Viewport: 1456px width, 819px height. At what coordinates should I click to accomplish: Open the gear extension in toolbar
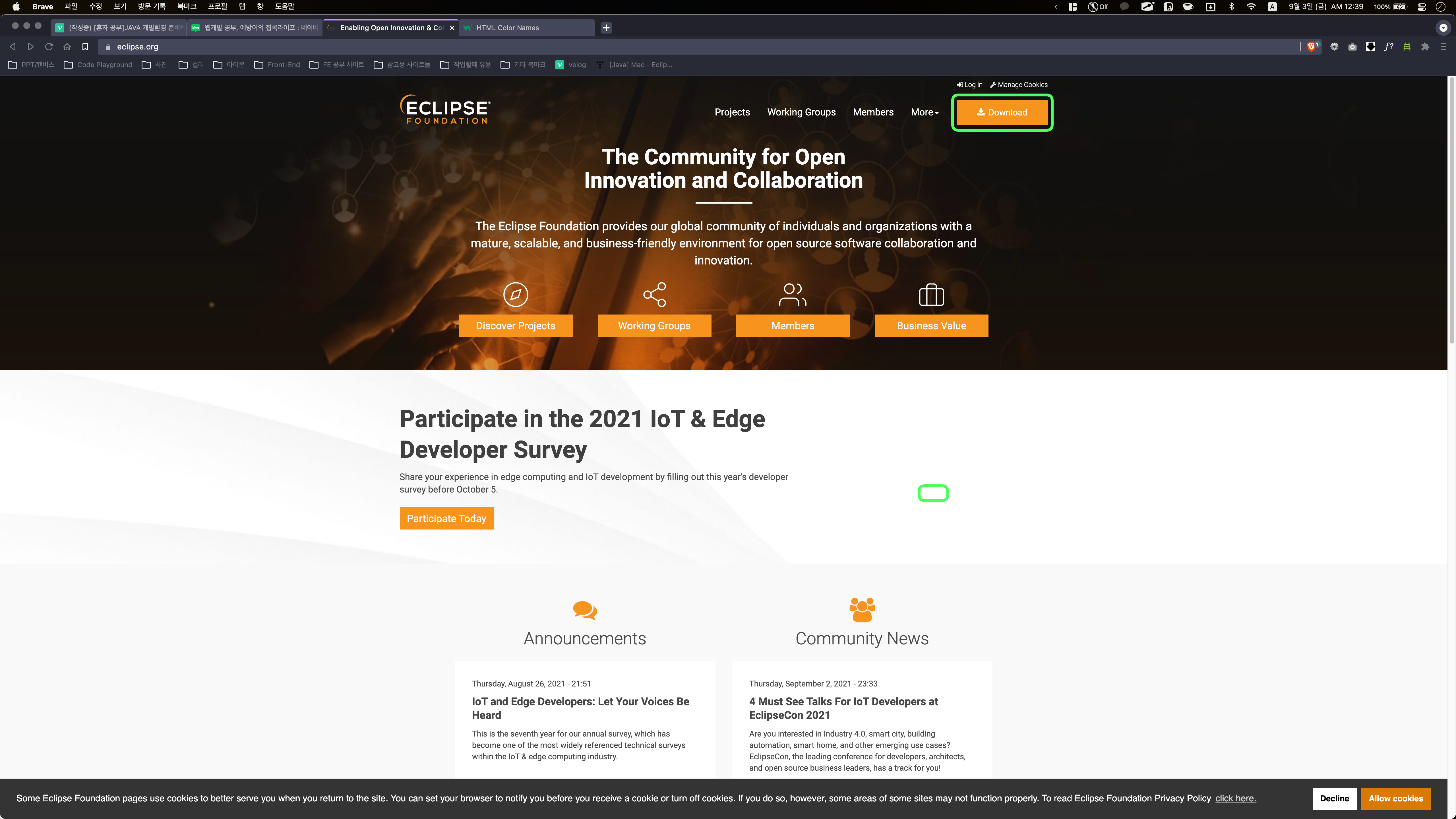(x=1334, y=47)
